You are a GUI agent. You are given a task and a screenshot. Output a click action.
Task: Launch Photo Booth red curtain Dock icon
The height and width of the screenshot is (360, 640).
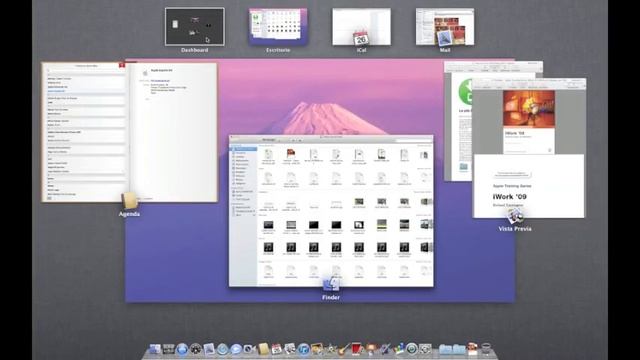point(357,349)
